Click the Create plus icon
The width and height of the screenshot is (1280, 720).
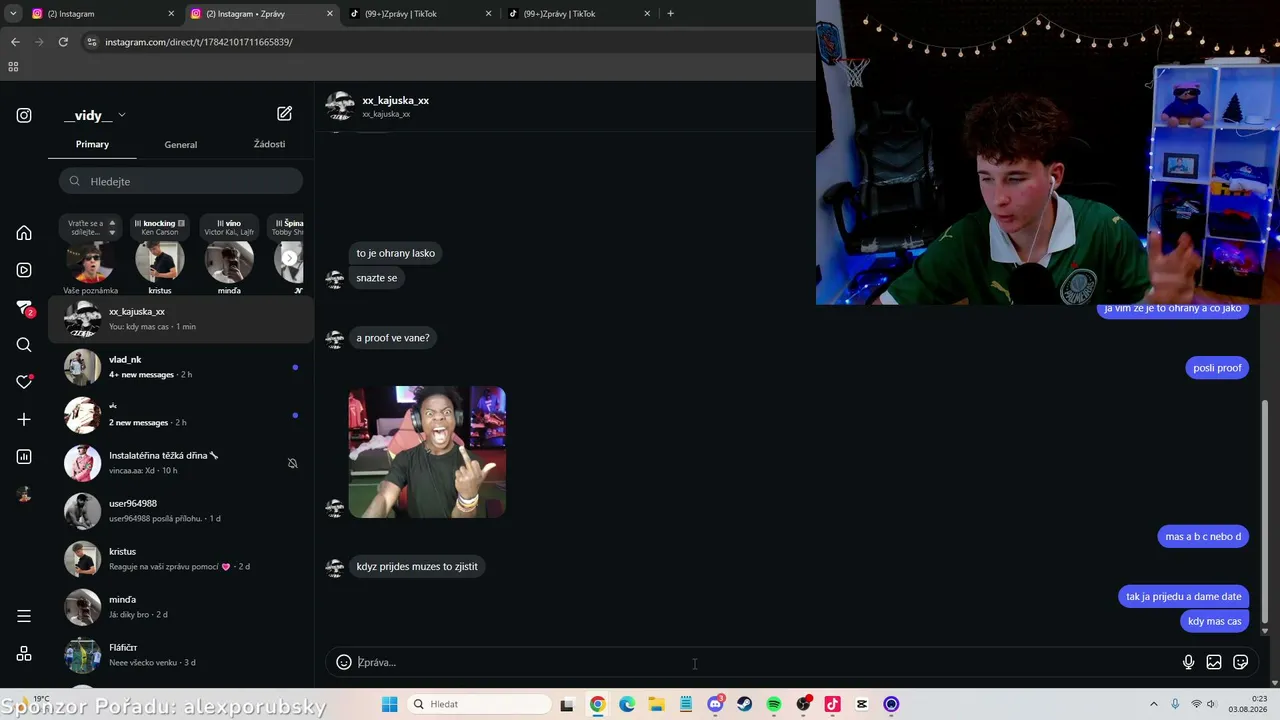tap(24, 419)
